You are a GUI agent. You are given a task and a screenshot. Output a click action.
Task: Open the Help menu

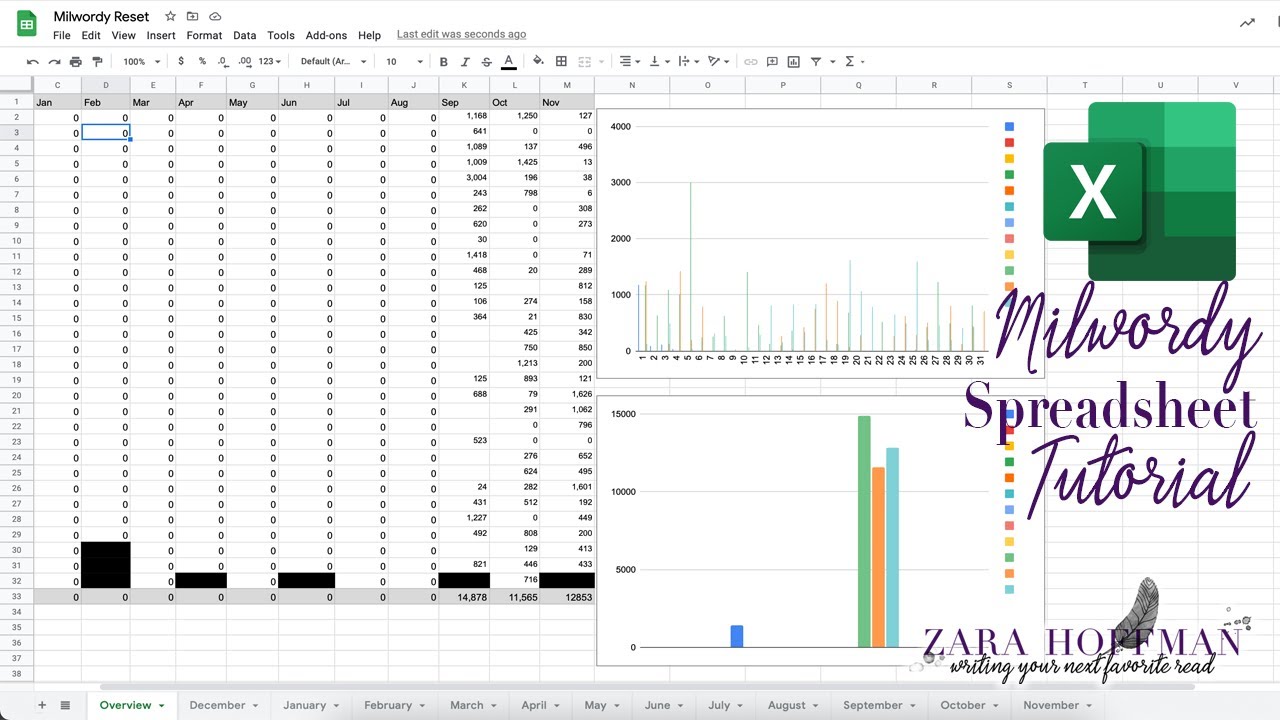click(369, 35)
